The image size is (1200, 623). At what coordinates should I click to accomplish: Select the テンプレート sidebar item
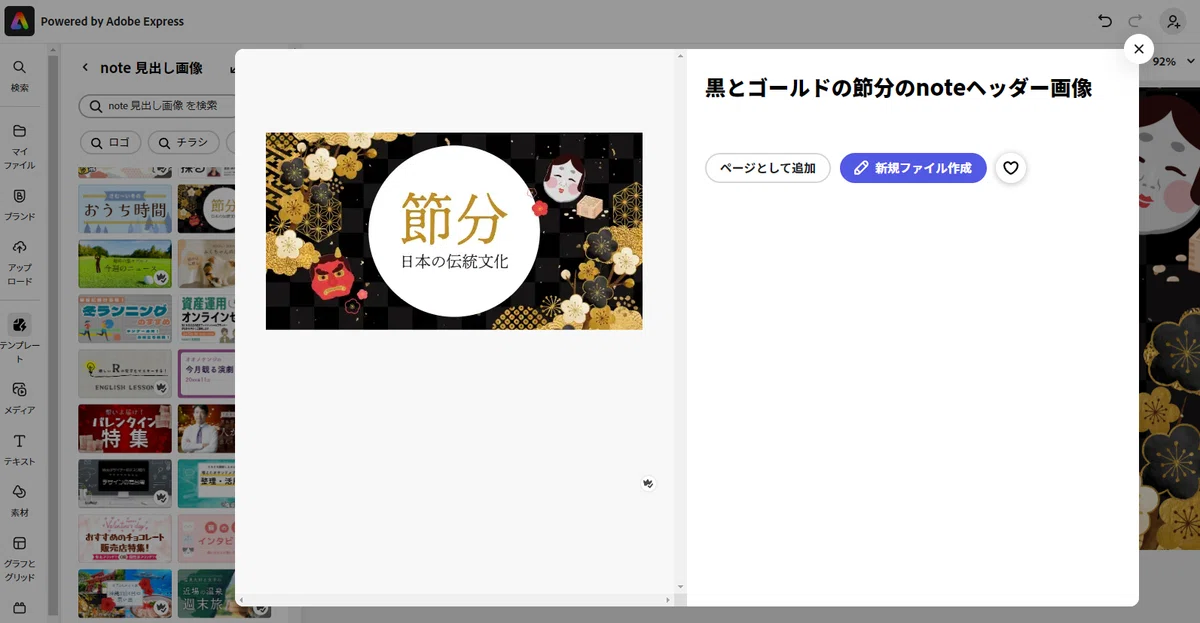pyautogui.click(x=20, y=337)
